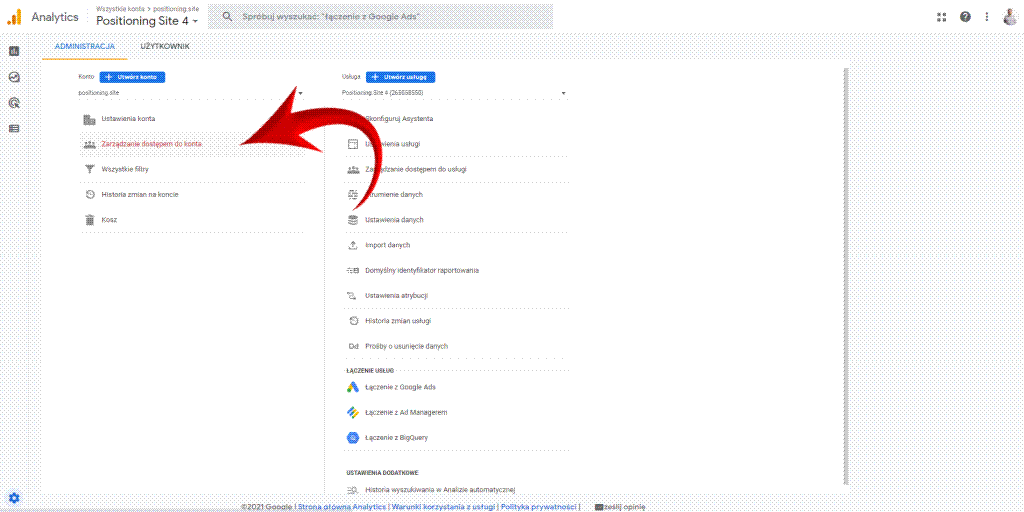
Task: Click the Ustawienia konta building icon
Action: (x=89, y=119)
